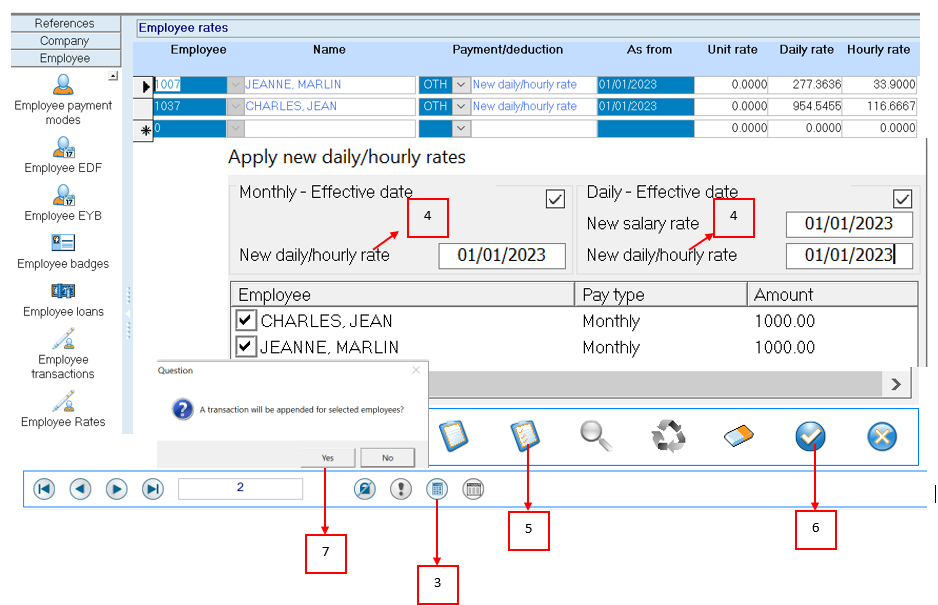The image size is (938, 605).
Task: Click the blank notepad icon
Action: (453, 436)
